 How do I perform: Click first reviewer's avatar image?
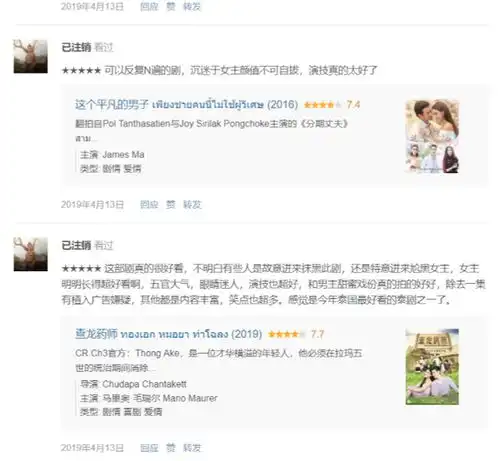pyautogui.click(x=30, y=56)
